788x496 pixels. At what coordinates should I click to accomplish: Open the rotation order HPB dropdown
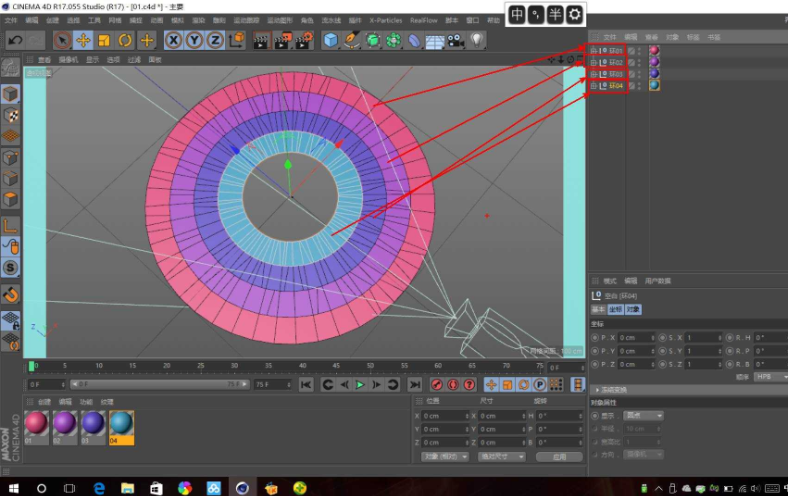767,377
